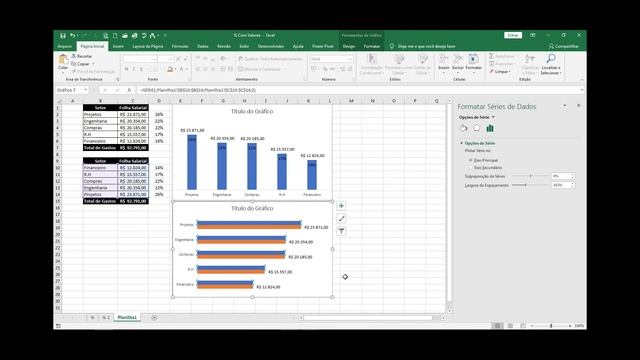
Task: Select the Eixo Principal radio button
Action: pos(471,160)
